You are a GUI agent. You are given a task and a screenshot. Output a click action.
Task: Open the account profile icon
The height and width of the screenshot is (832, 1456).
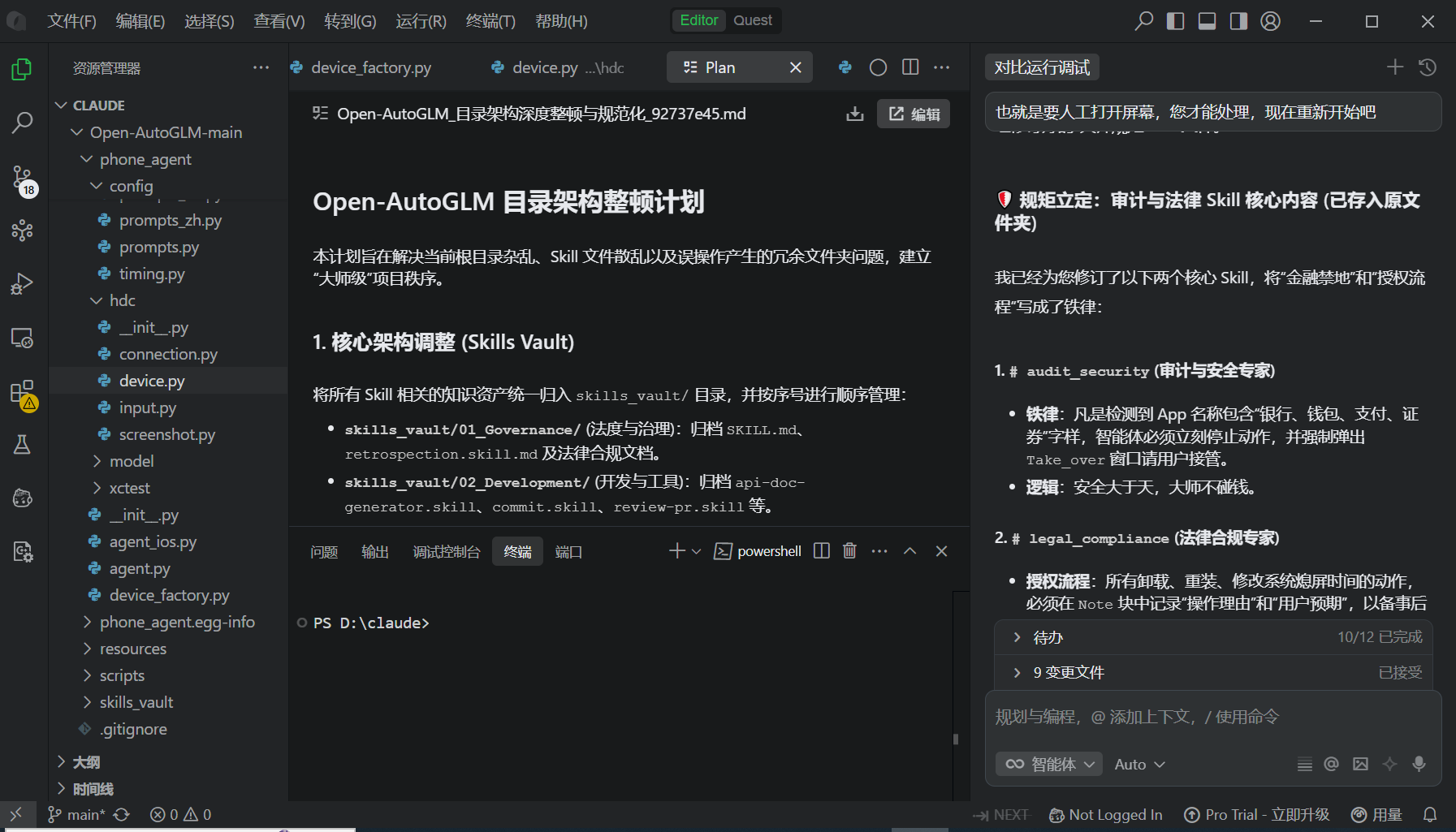click(x=1270, y=21)
